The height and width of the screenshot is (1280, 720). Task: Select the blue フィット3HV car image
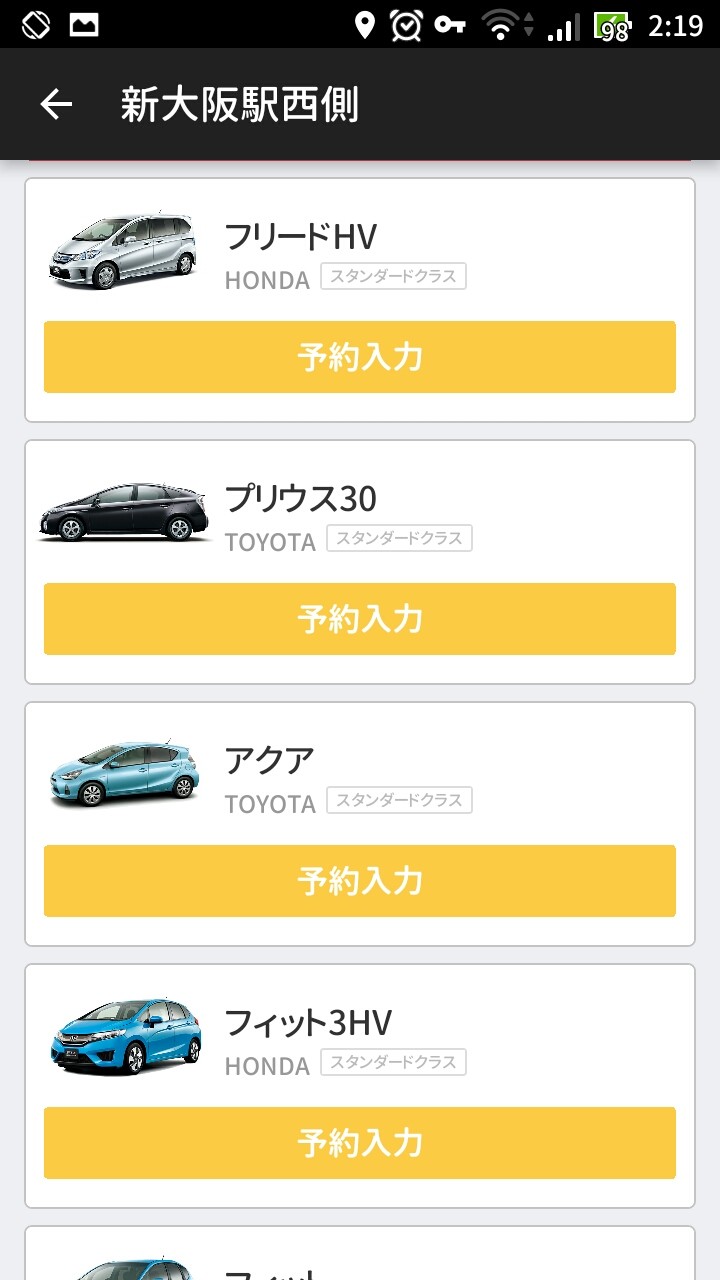[124, 1036]
